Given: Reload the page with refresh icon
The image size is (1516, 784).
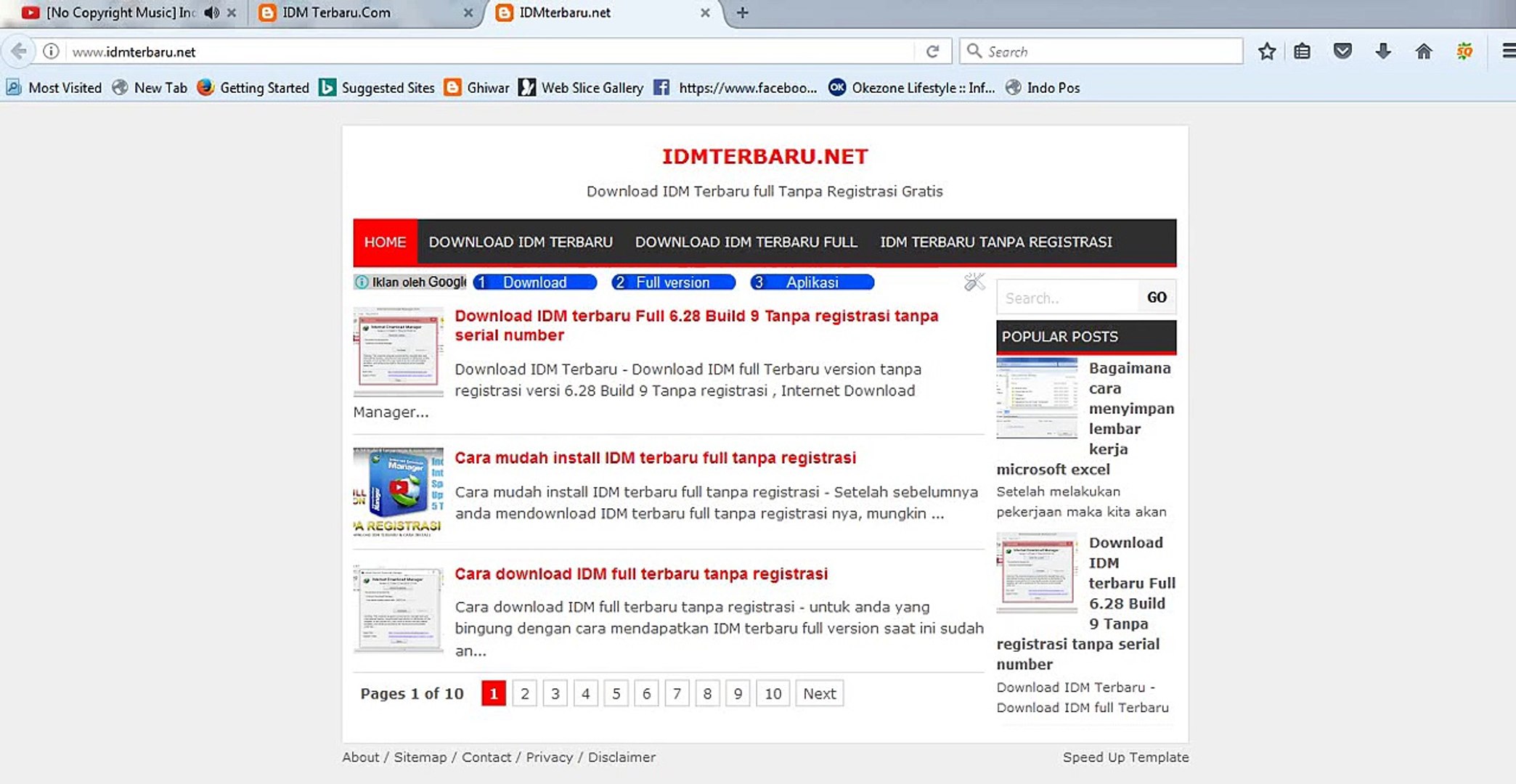Looking at the screenshot, I should 932,52.
